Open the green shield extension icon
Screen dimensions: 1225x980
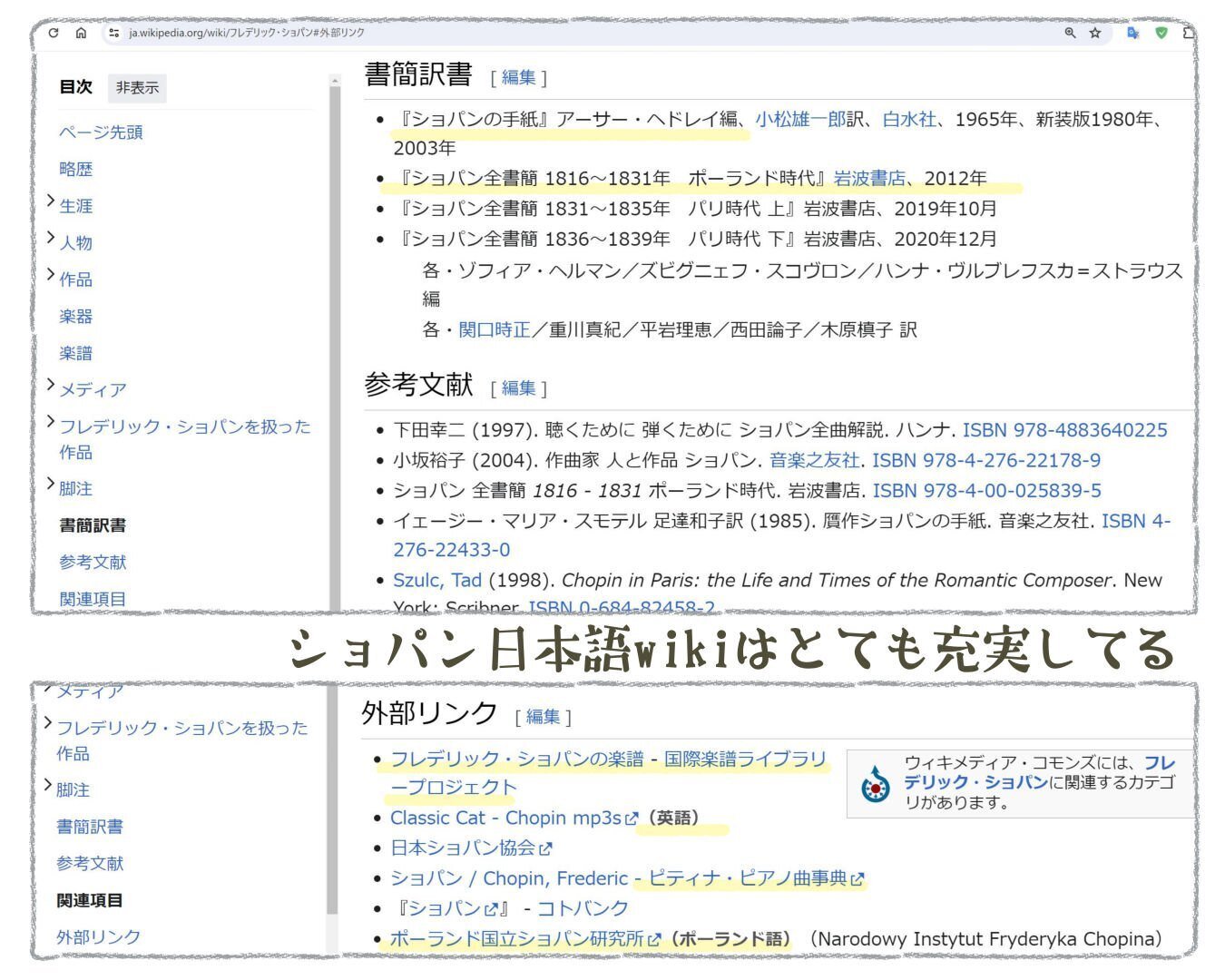pyautogui.click(x=1161, y=33)
